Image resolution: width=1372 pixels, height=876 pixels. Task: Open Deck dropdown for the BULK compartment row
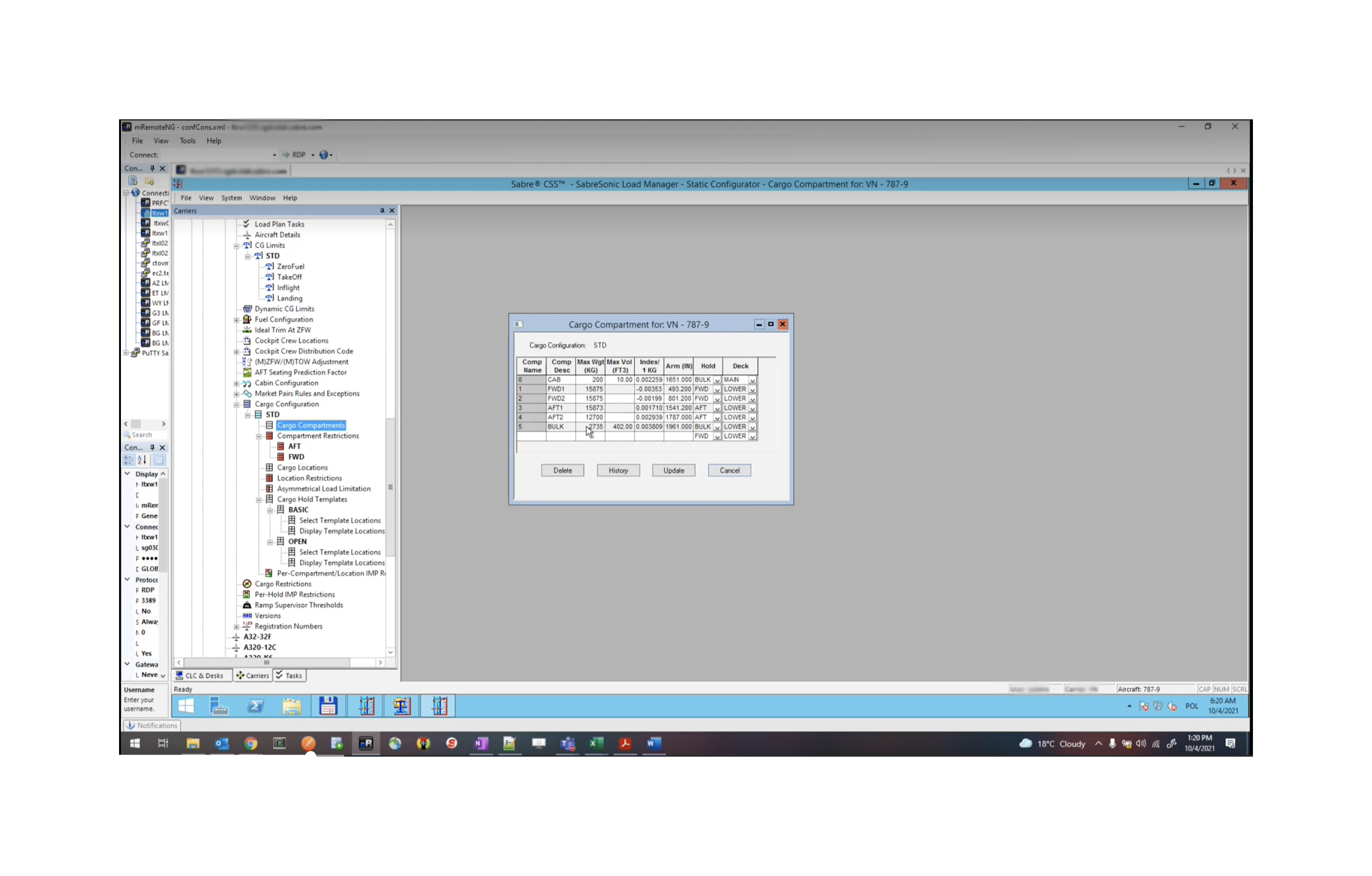click(753, 427)
